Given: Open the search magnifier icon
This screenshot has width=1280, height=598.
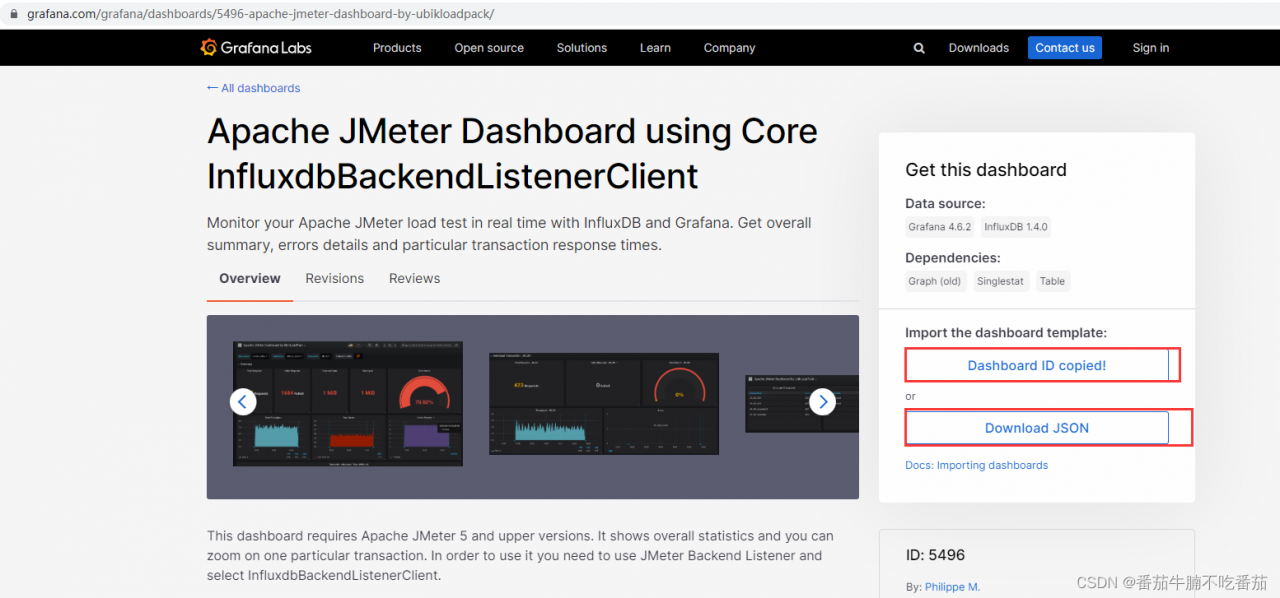Looking at the screenshot, I should 919,48.
